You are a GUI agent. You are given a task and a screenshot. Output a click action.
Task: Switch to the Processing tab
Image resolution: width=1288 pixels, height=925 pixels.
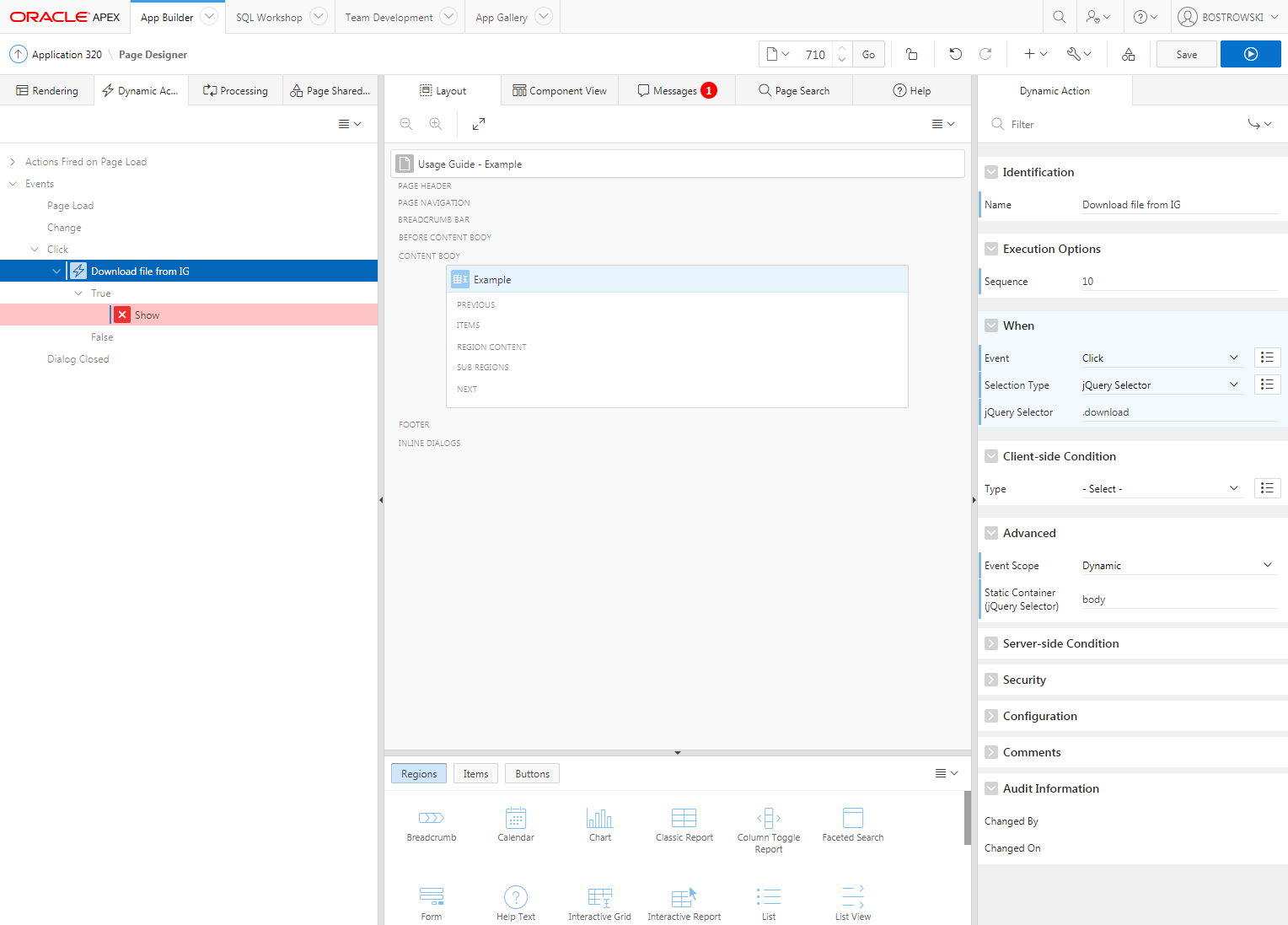click(235, 90)
